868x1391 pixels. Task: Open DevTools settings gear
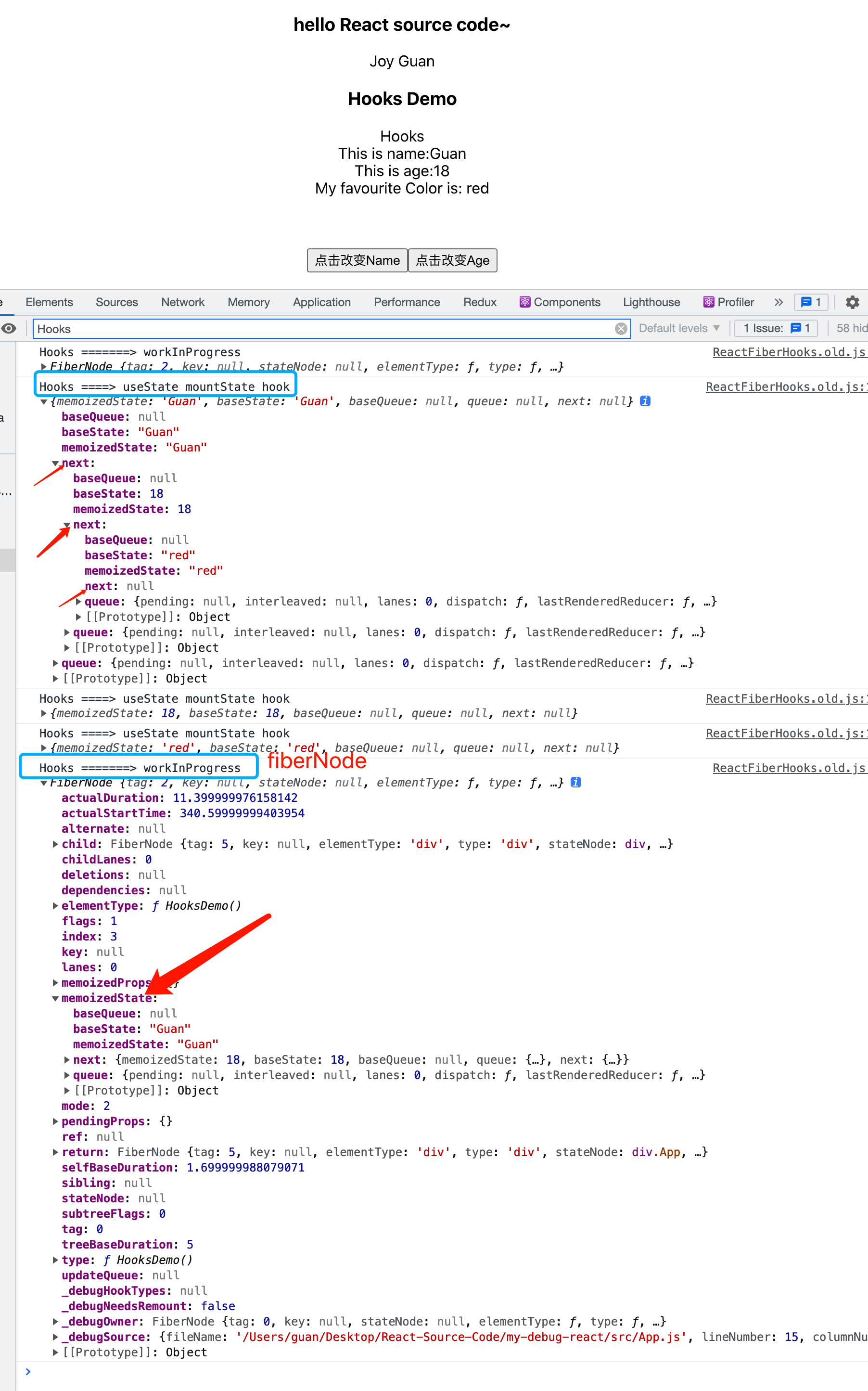point(852,302)
